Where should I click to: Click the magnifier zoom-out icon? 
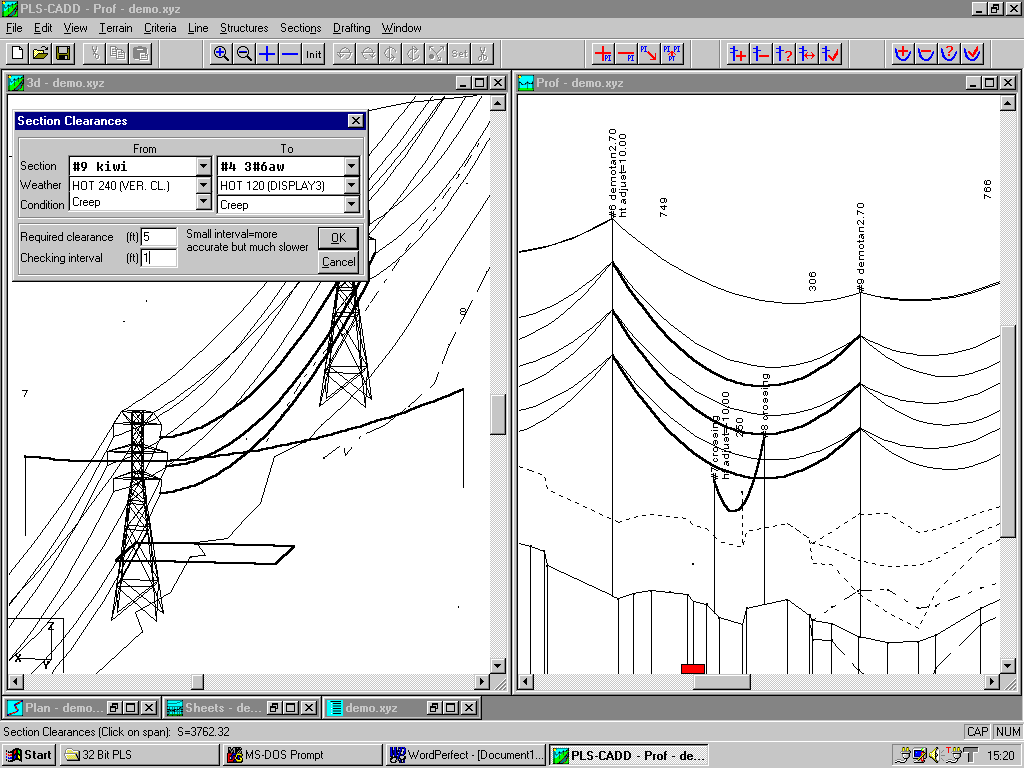pos(244,54)
